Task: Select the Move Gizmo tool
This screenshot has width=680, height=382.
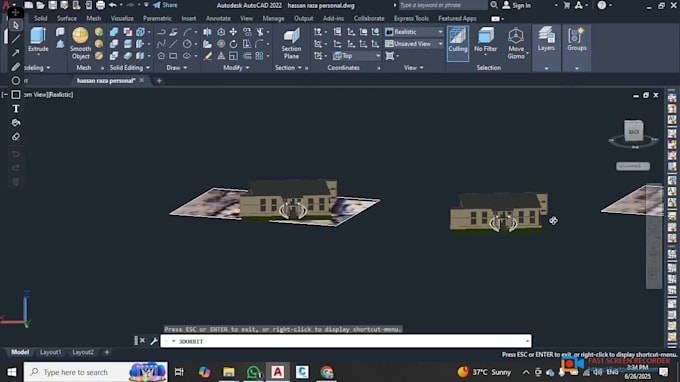Action: click(x=516, y=43)
